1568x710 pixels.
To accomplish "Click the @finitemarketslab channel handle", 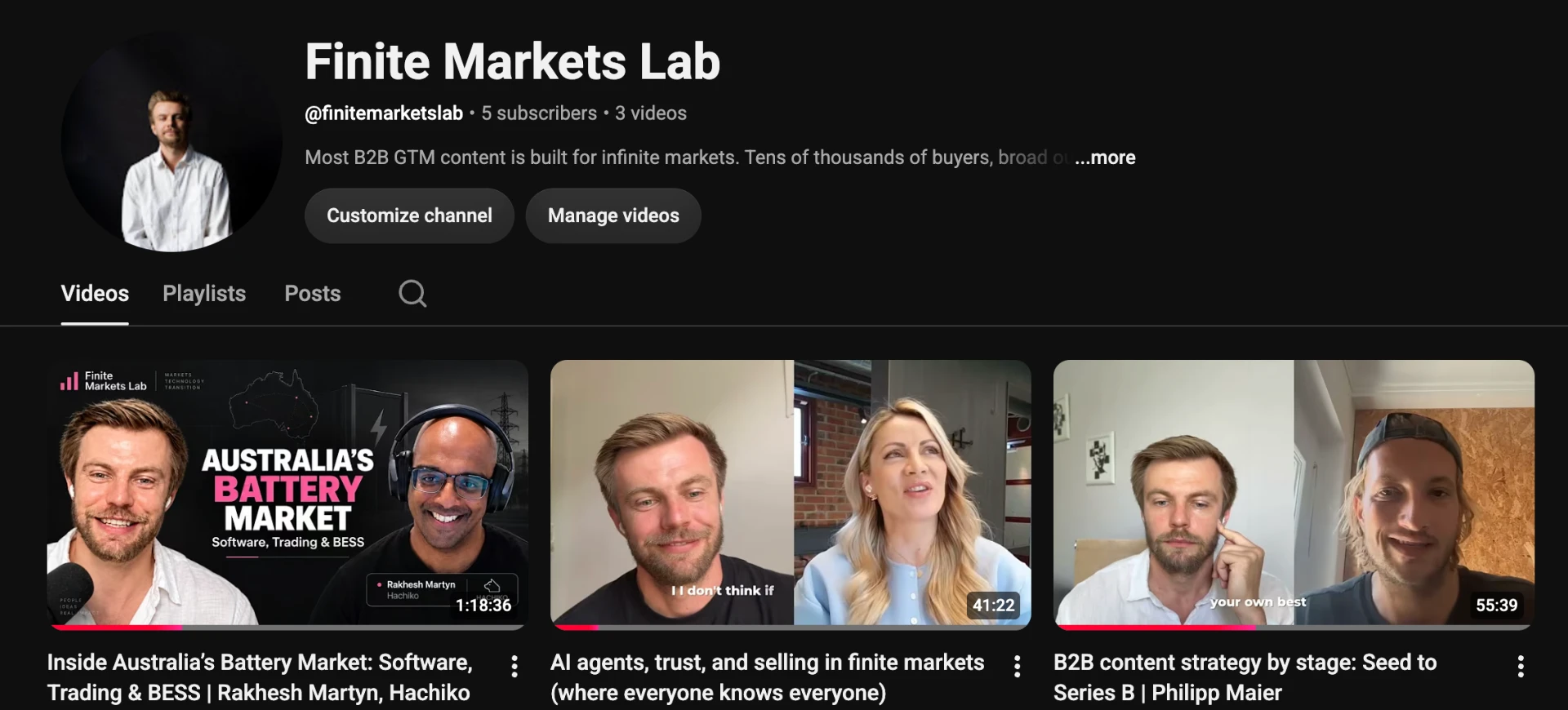I will [384, 113].
